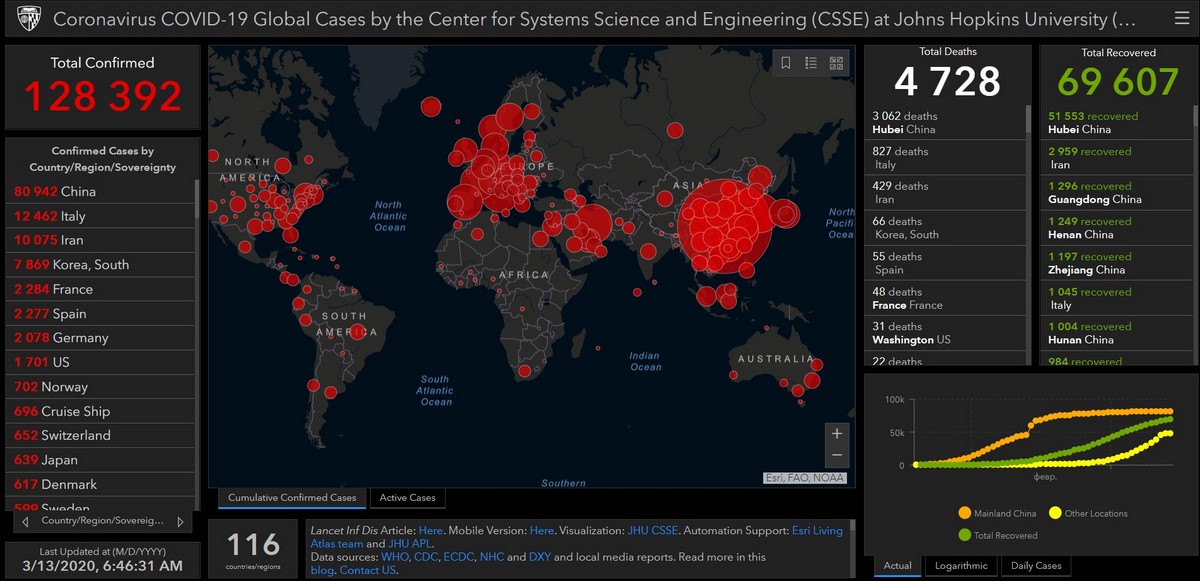Open the NHC data source link
Image resolution: width=1200 pixels, height=581 pixels.
click(x=492, y=557)
